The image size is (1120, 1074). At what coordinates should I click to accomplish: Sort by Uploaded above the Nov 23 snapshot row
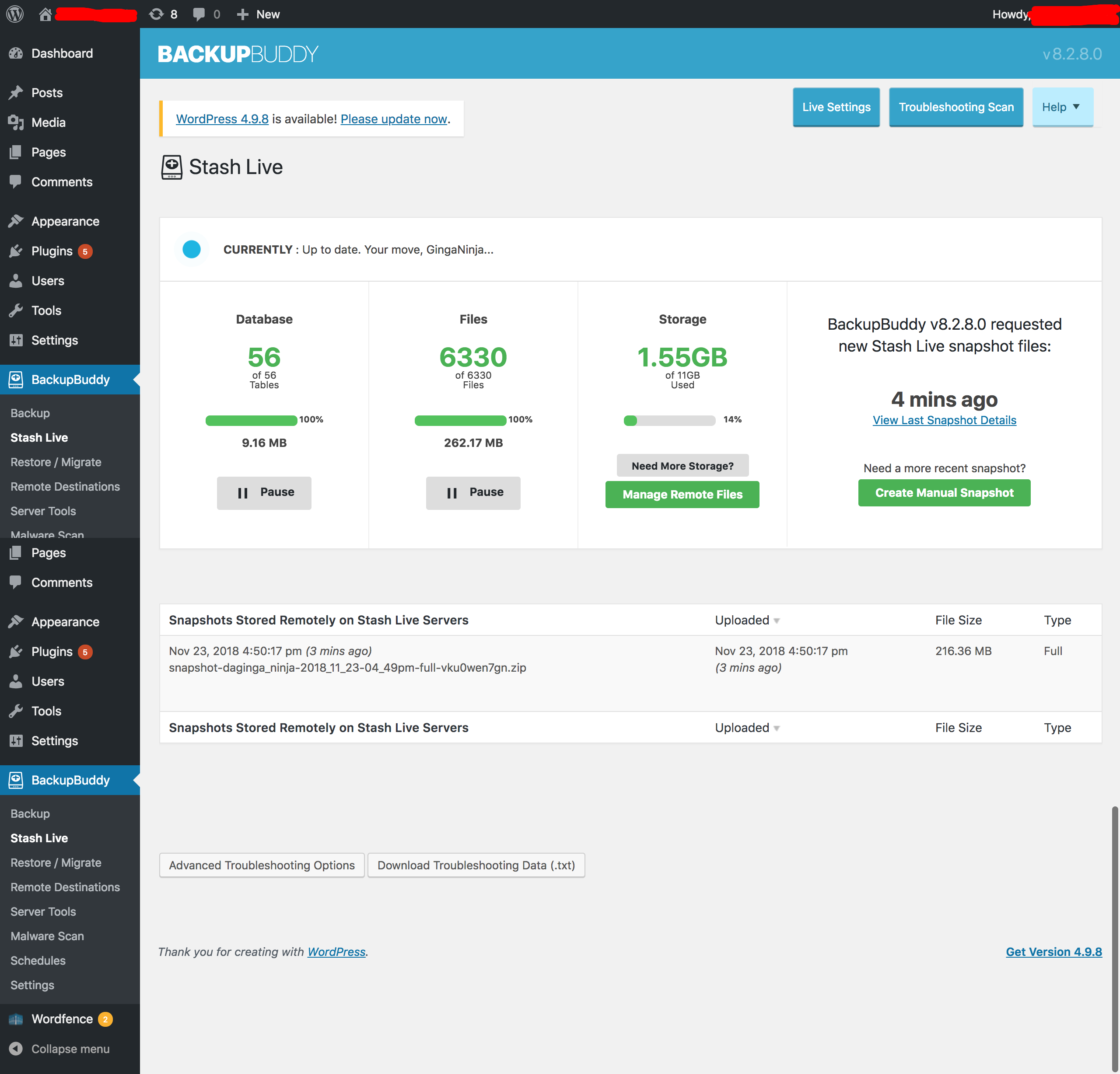tap(747, 620)
